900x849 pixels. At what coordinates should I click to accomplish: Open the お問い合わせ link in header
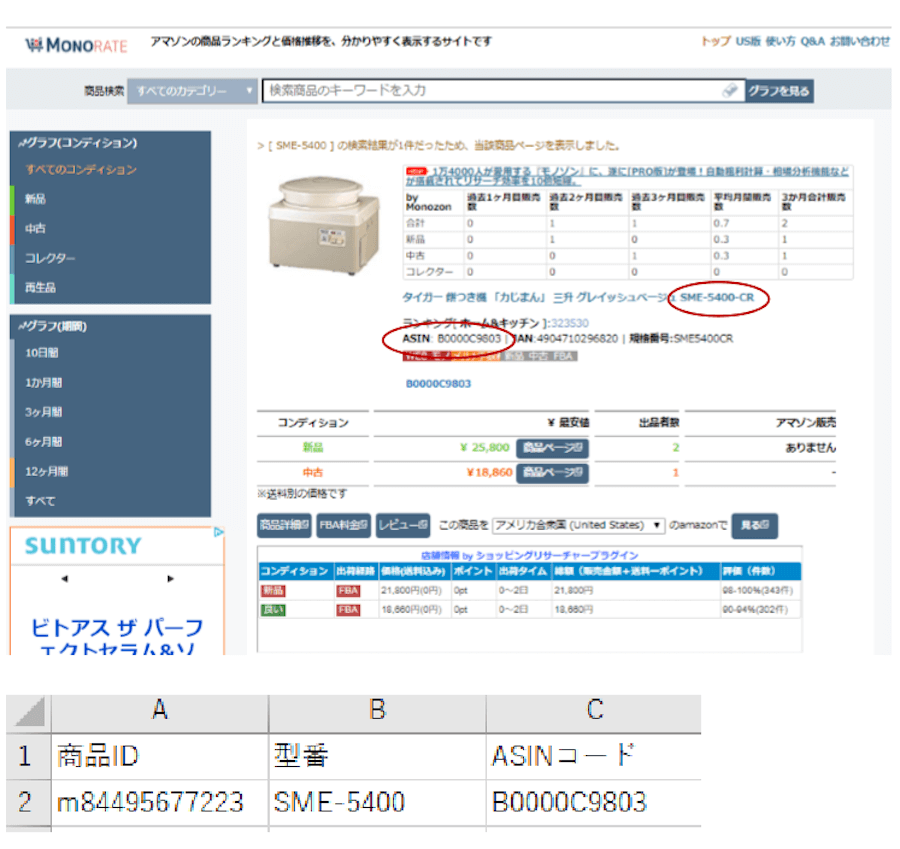[x=859, y=41]
